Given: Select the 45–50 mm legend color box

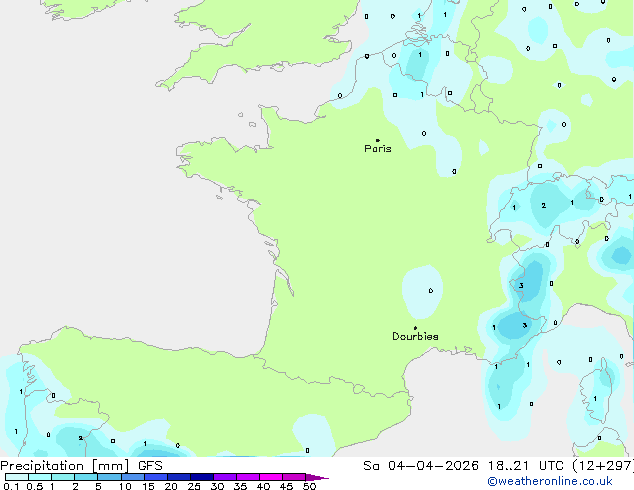Looking at the screenshot, I should point(294,477).
